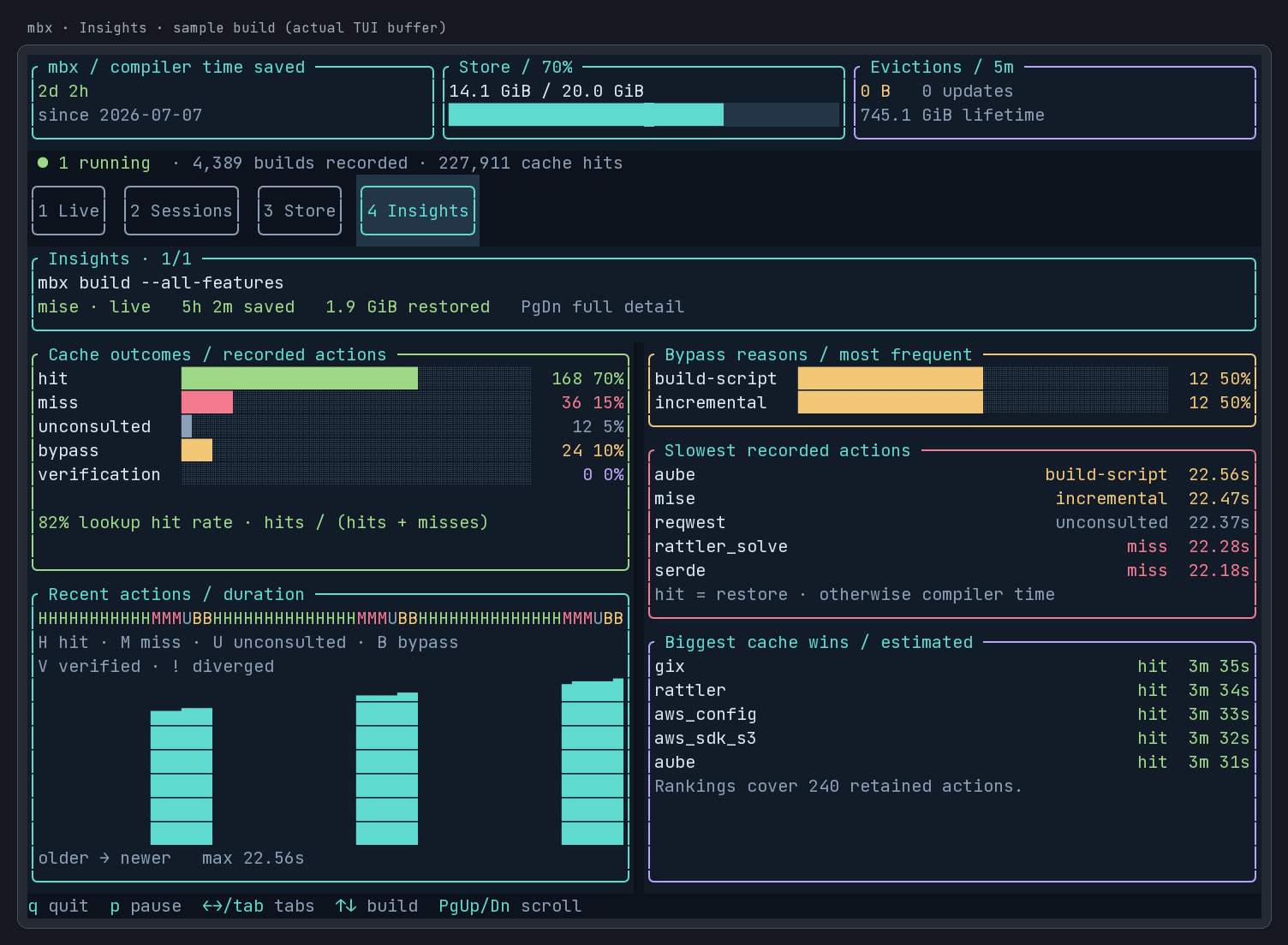
Task: Click the "4,389 builds recorded" status text
Action: 300,163
